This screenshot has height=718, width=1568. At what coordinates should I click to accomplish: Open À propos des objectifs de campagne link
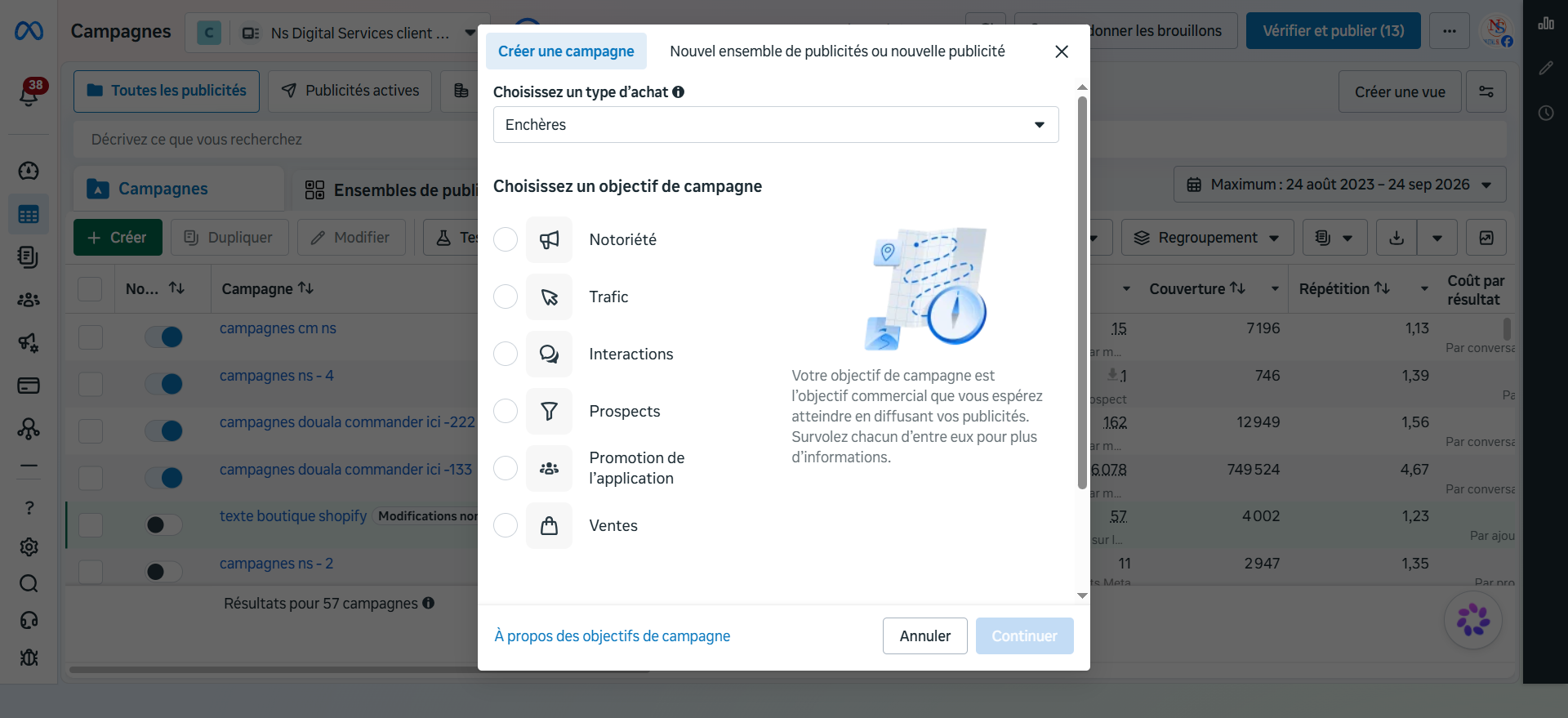tap(612, 636)
